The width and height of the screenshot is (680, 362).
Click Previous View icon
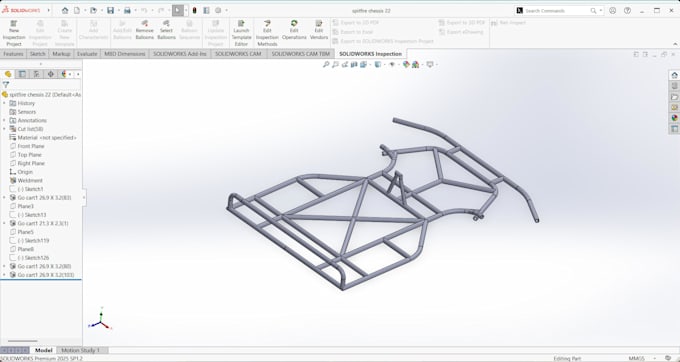(344, 65)
